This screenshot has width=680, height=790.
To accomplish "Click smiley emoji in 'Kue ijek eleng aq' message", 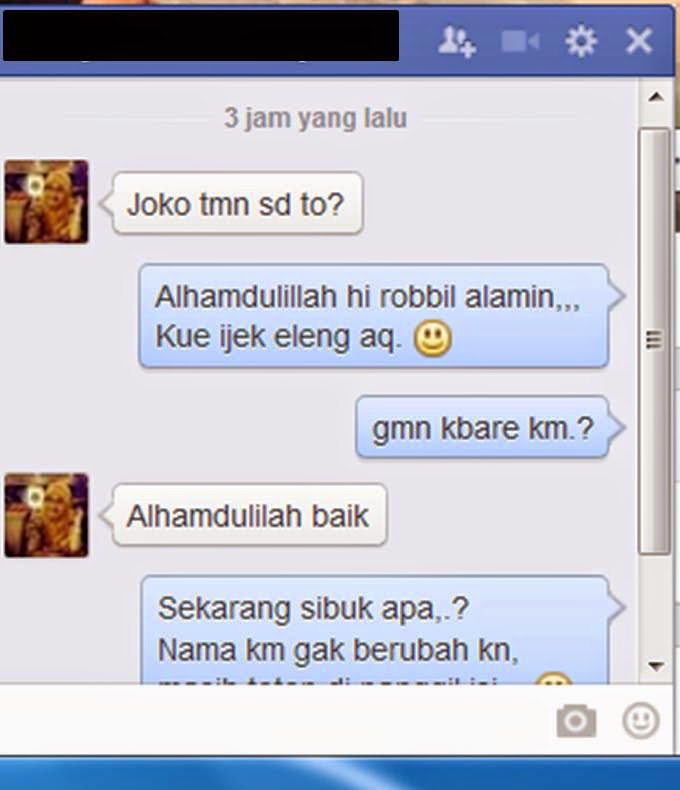I will click(433, 338).
